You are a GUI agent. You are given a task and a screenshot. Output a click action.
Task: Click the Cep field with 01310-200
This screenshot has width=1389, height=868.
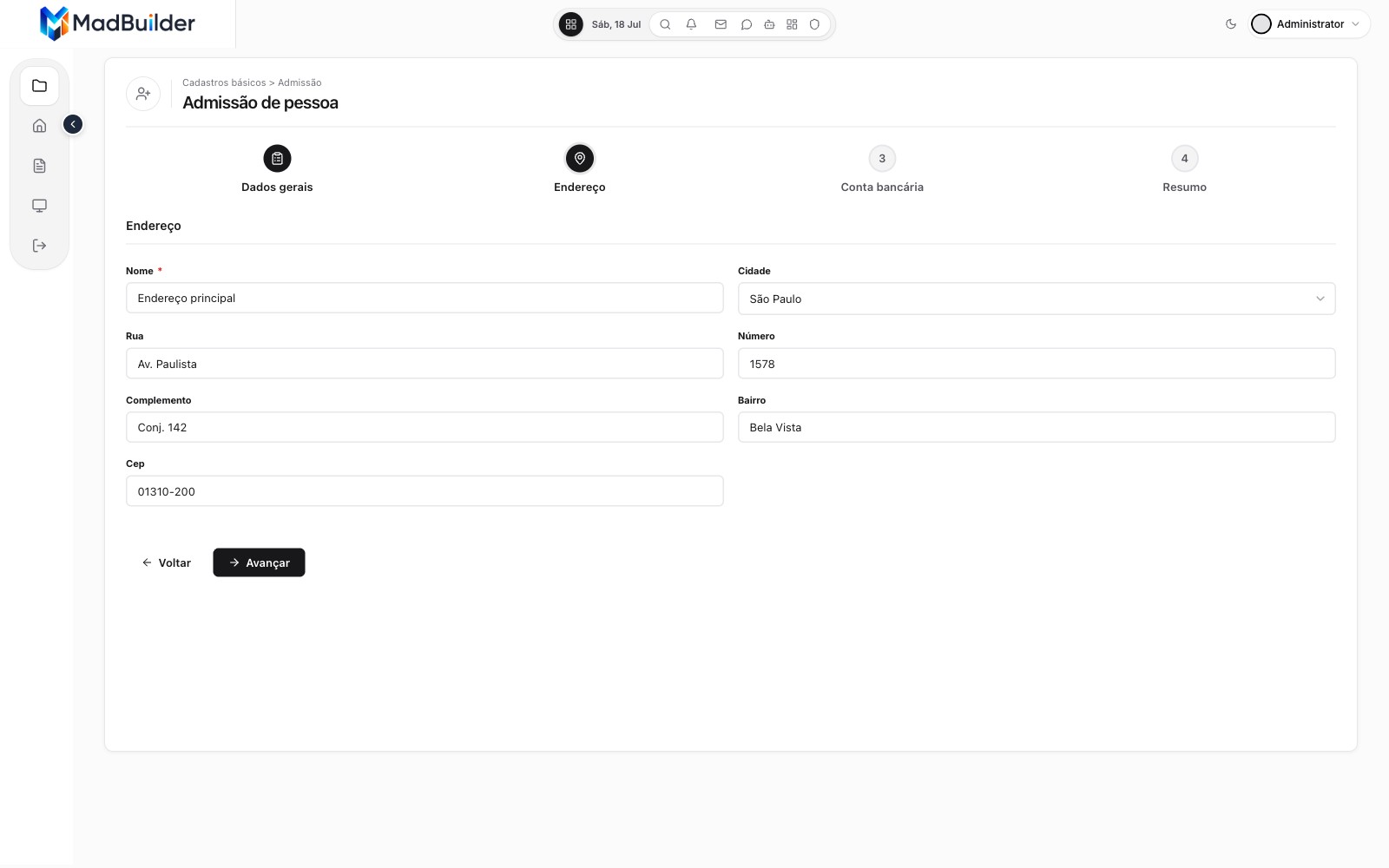click(x=425, y=491)
